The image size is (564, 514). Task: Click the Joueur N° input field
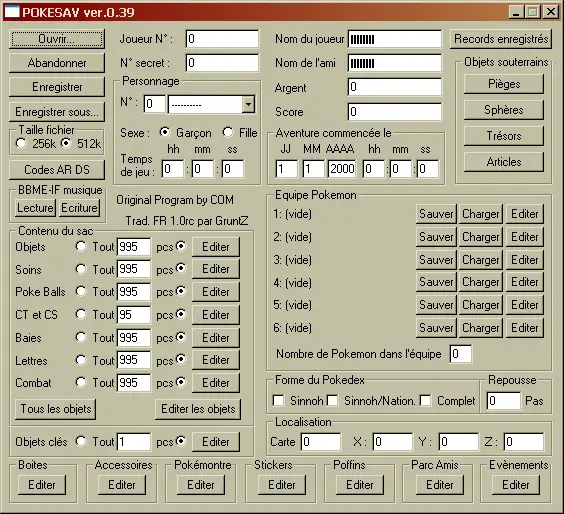[x=222, y=39]
